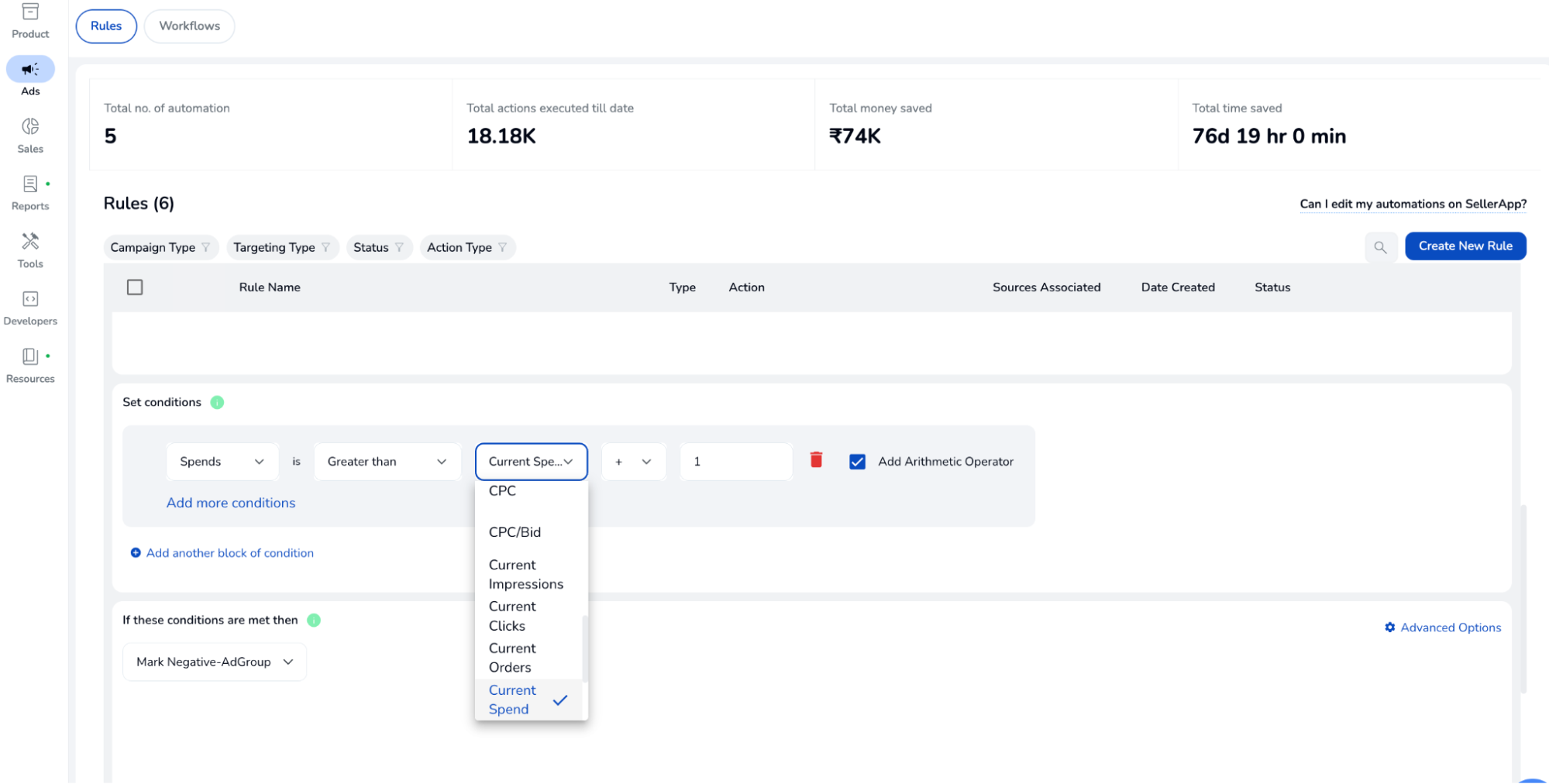This screenshot has width=1549, height=784.
Task: Delete condition with red trash icon
Action: point(816,460)
